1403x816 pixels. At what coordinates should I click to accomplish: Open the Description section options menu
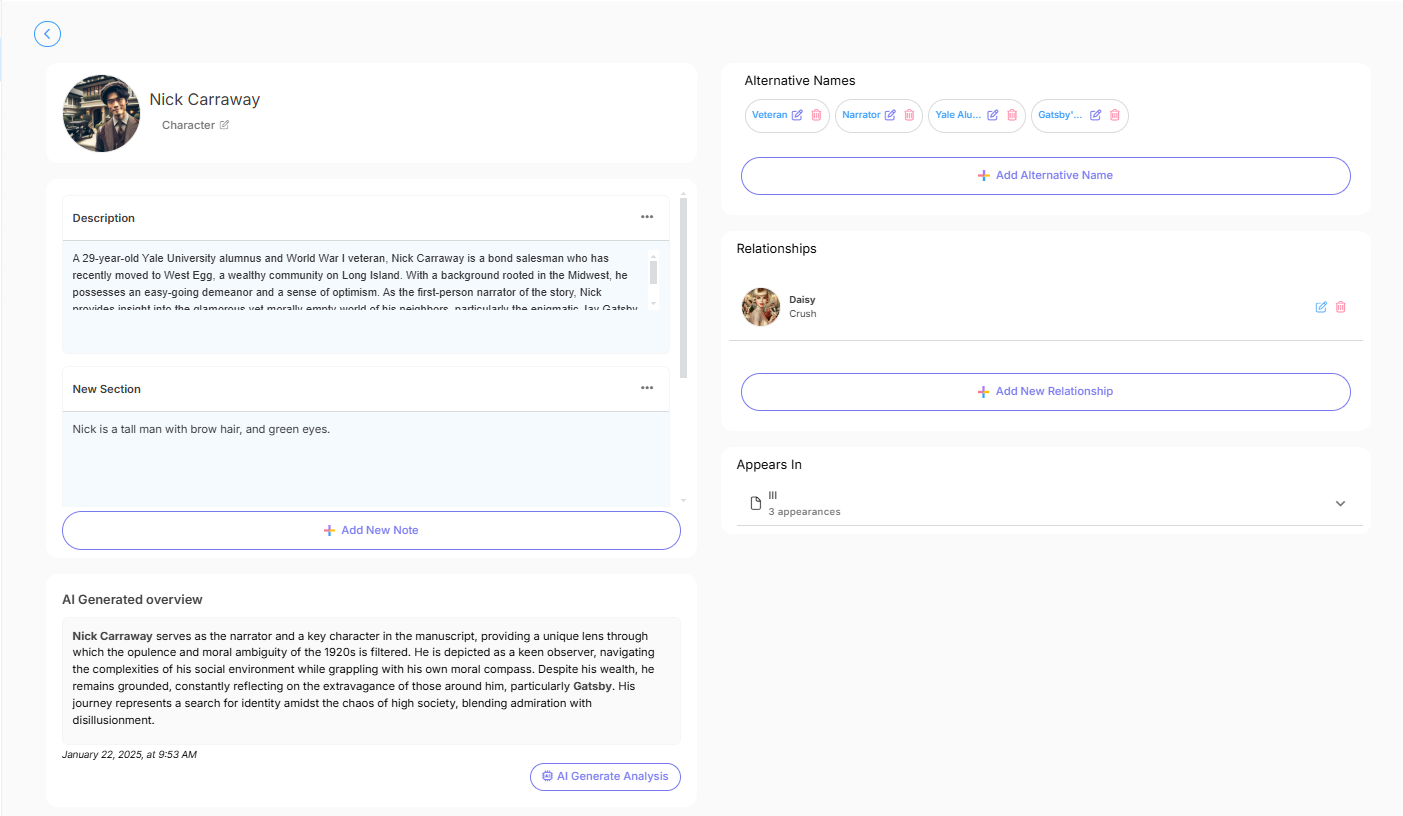point(647,217)
